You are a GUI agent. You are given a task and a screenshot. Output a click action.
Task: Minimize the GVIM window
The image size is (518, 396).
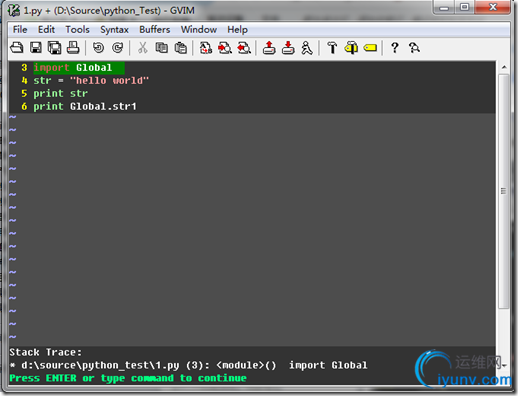click(444, 7)
